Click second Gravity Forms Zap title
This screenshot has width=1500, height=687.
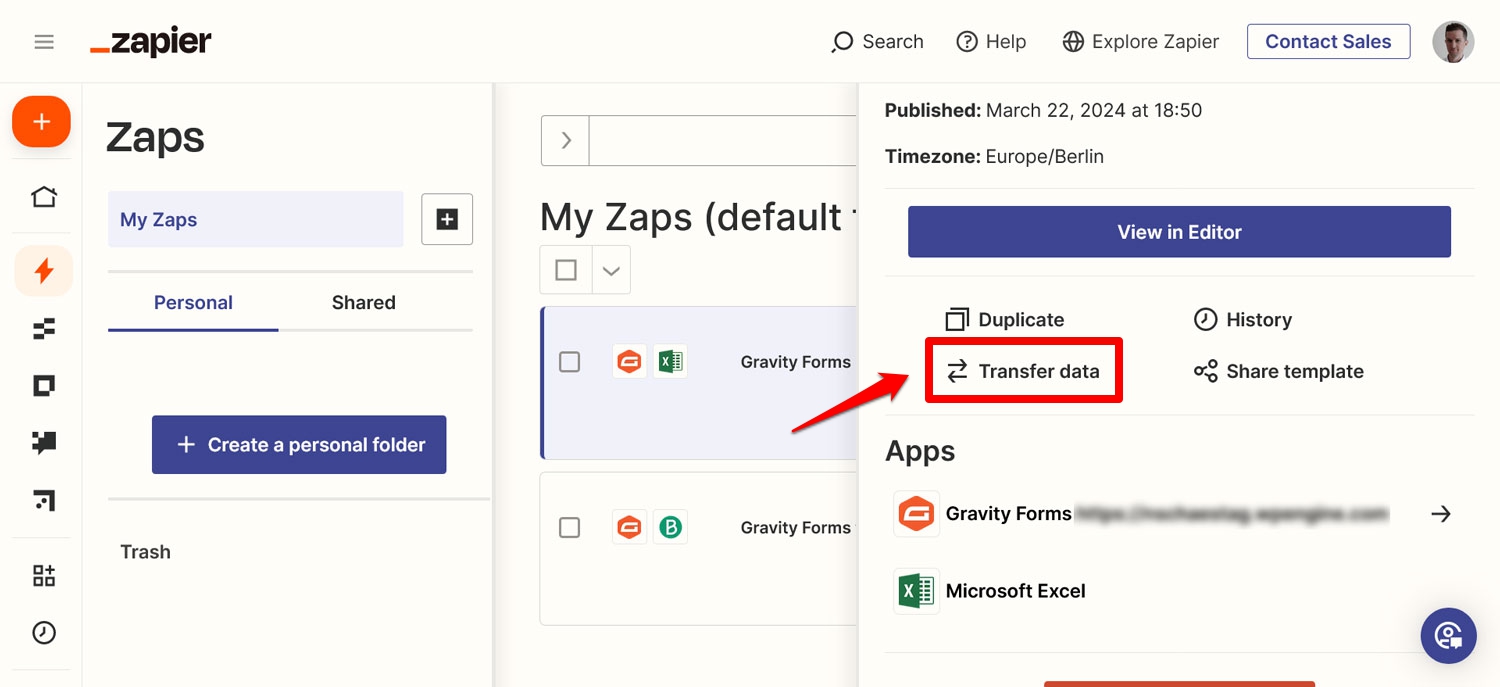click(796, 527)
